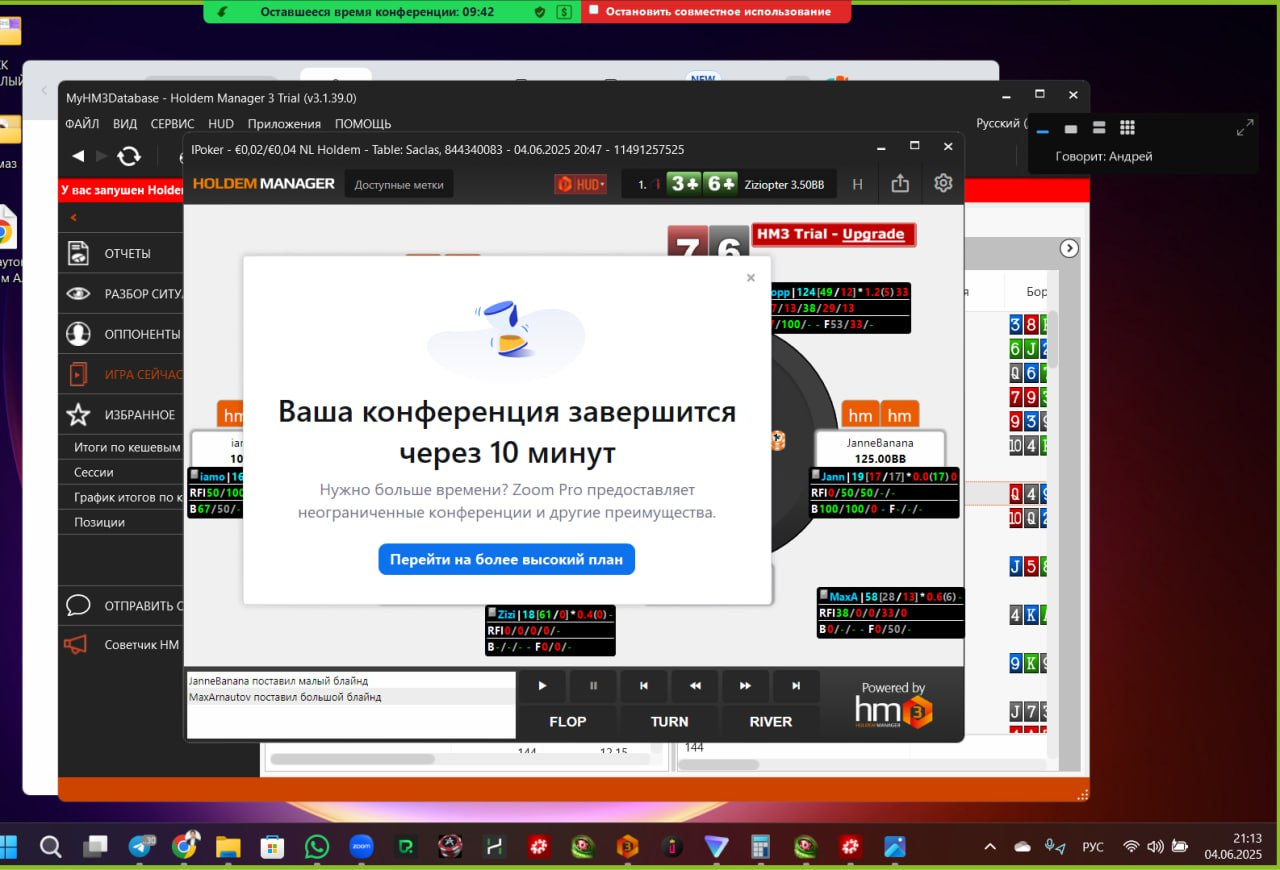Screen dimensions: 1280x870
Task: Click the note icon in MaxA HUD panel
Action: [823, 596]
